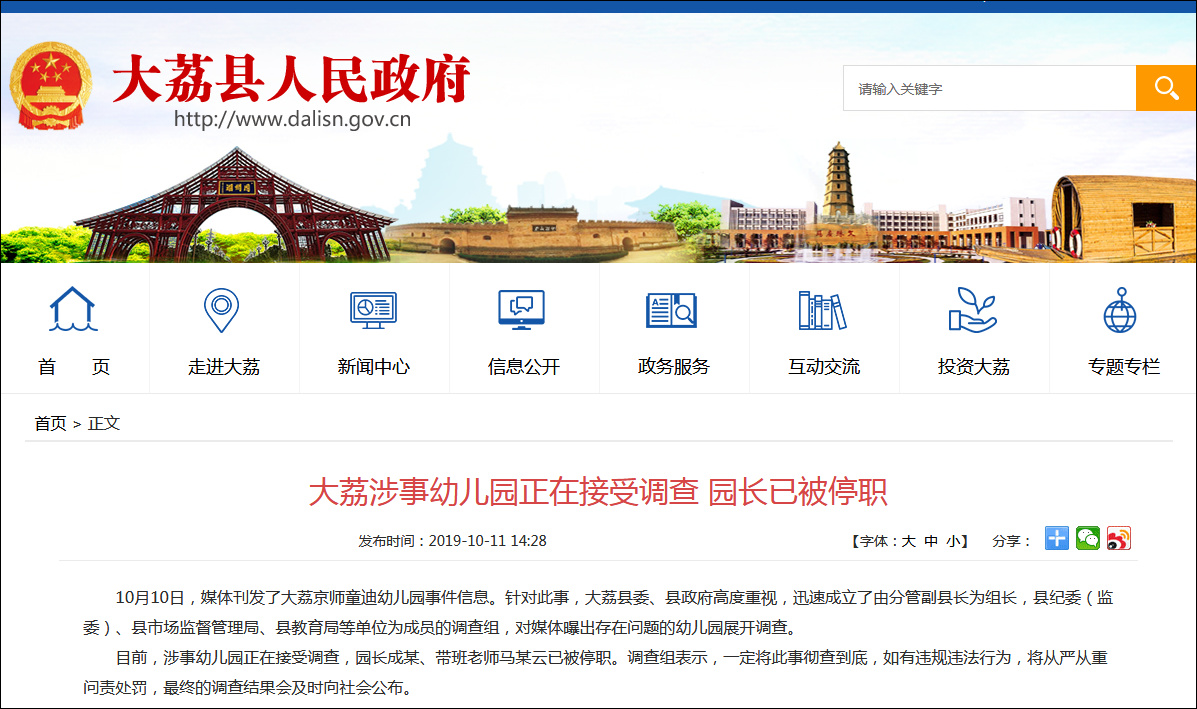This screenshot has height=709, width=1197.
Task: Click the URL http://www.dalisn.gov.cn text
Action: (292, 119)
